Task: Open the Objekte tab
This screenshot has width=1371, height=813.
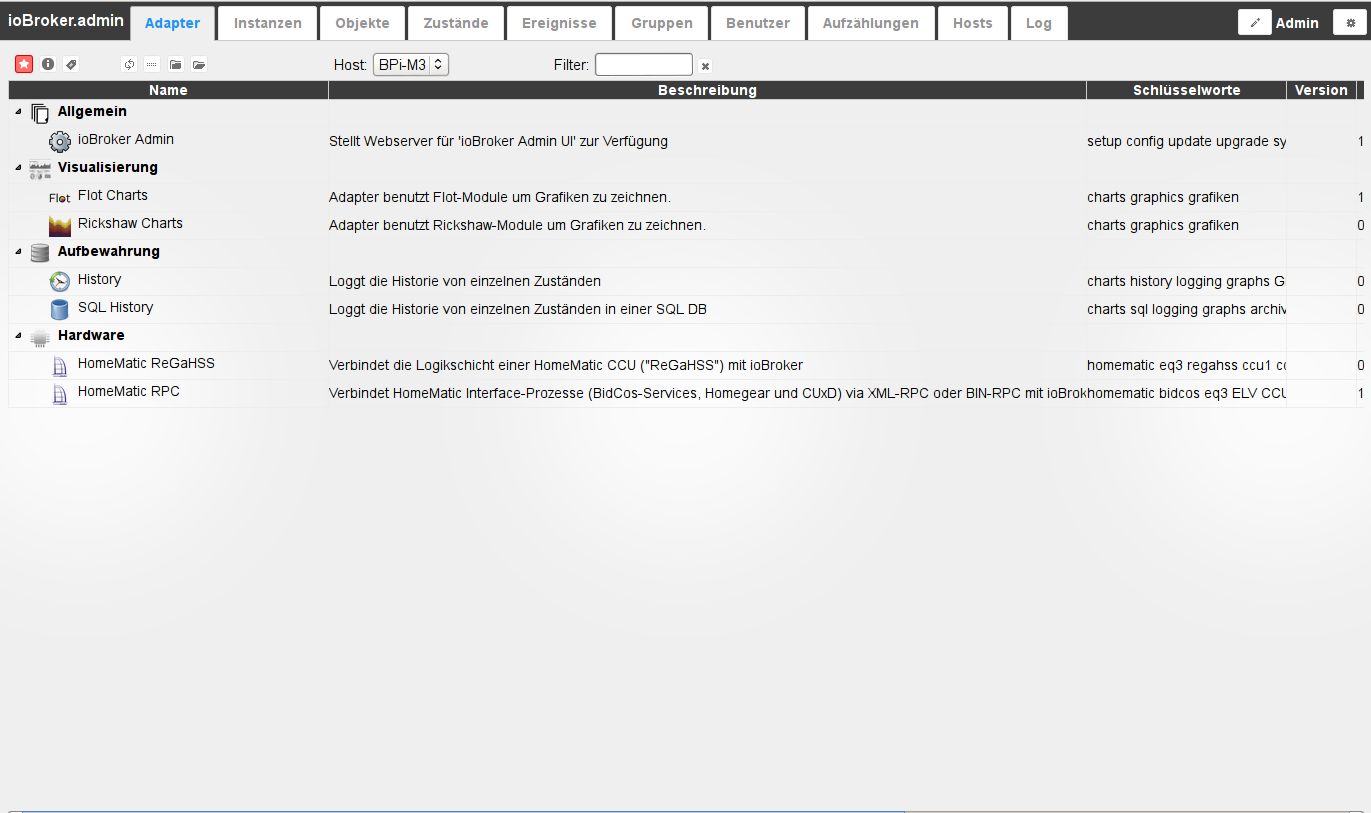Action: (362, 23)
